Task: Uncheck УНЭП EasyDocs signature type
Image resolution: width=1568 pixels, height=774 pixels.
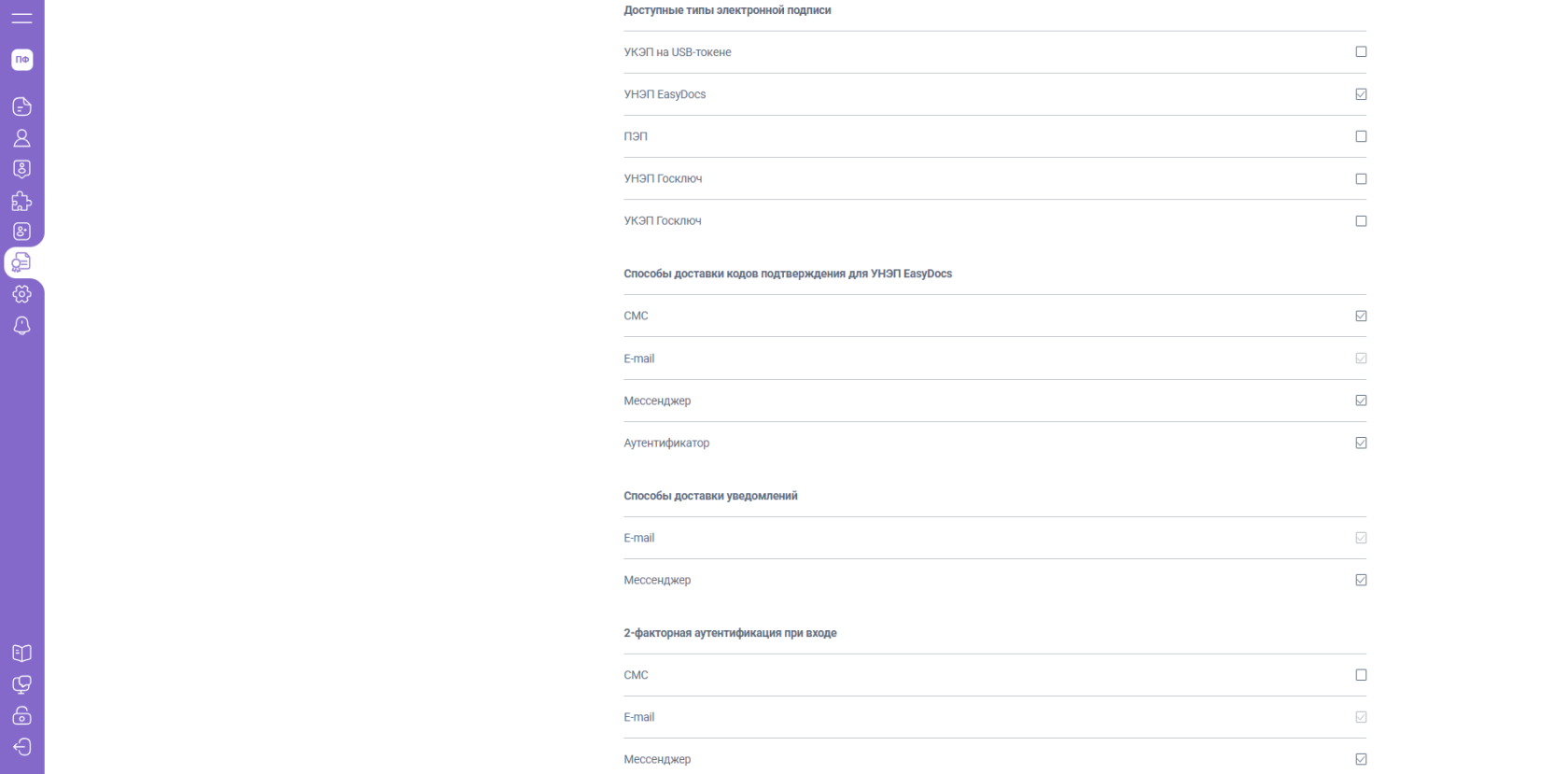Action: pyautogui.click(x=1361, y=94)
